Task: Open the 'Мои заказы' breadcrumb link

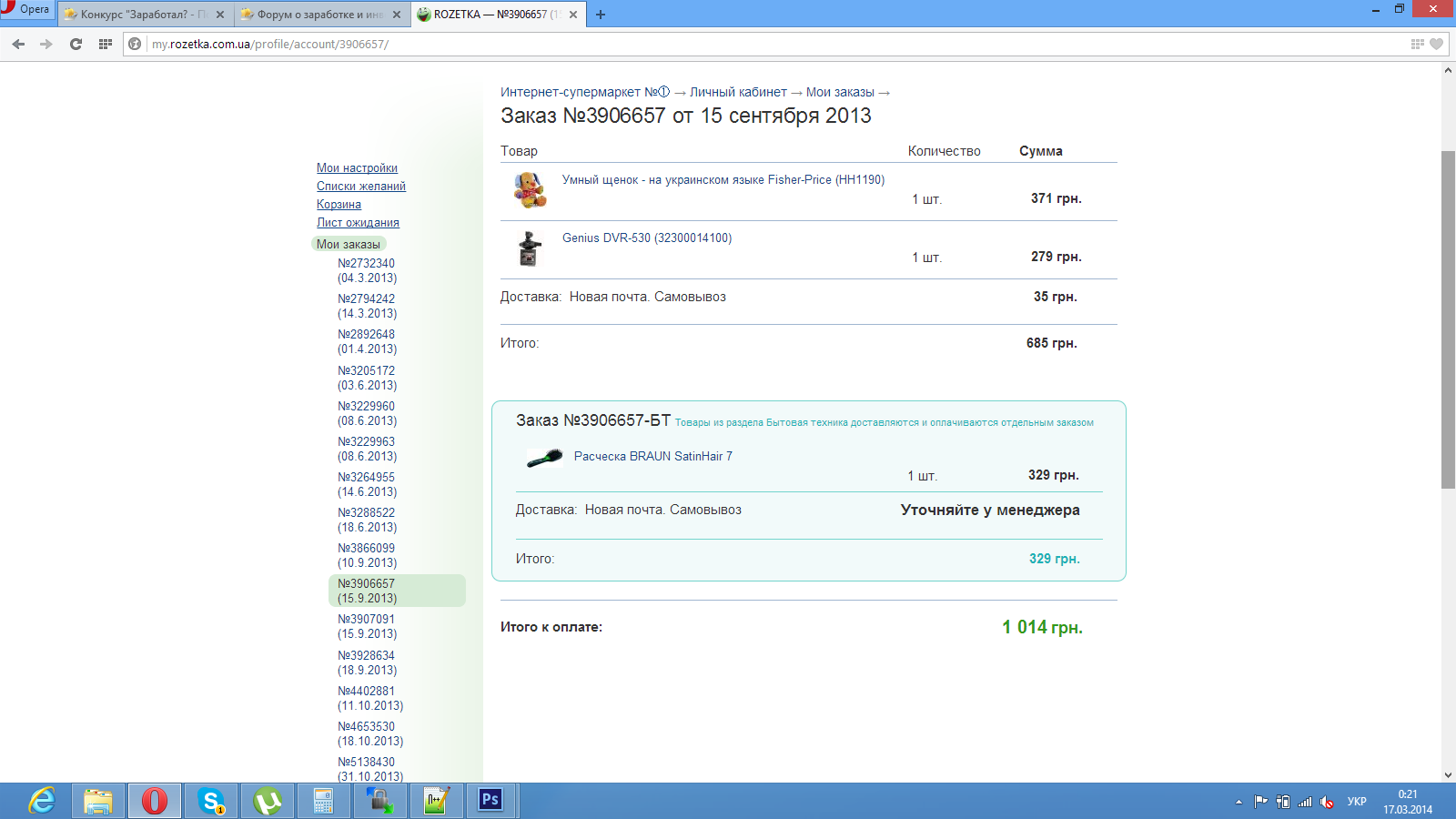Action: pos(840,92)
